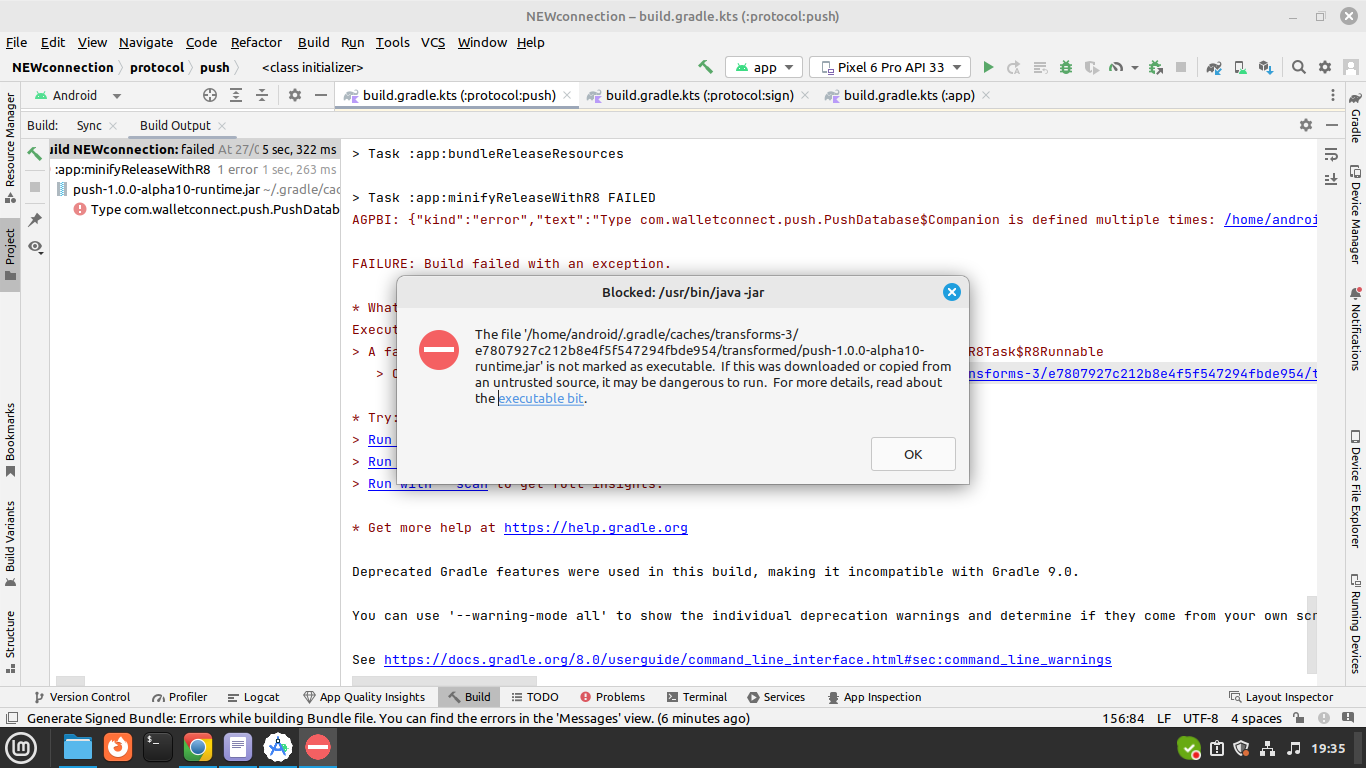This screenshot has height=768, width=1366.
Task: Open Android Studio settings gear in Build panel
Action: coord(1306,125)
